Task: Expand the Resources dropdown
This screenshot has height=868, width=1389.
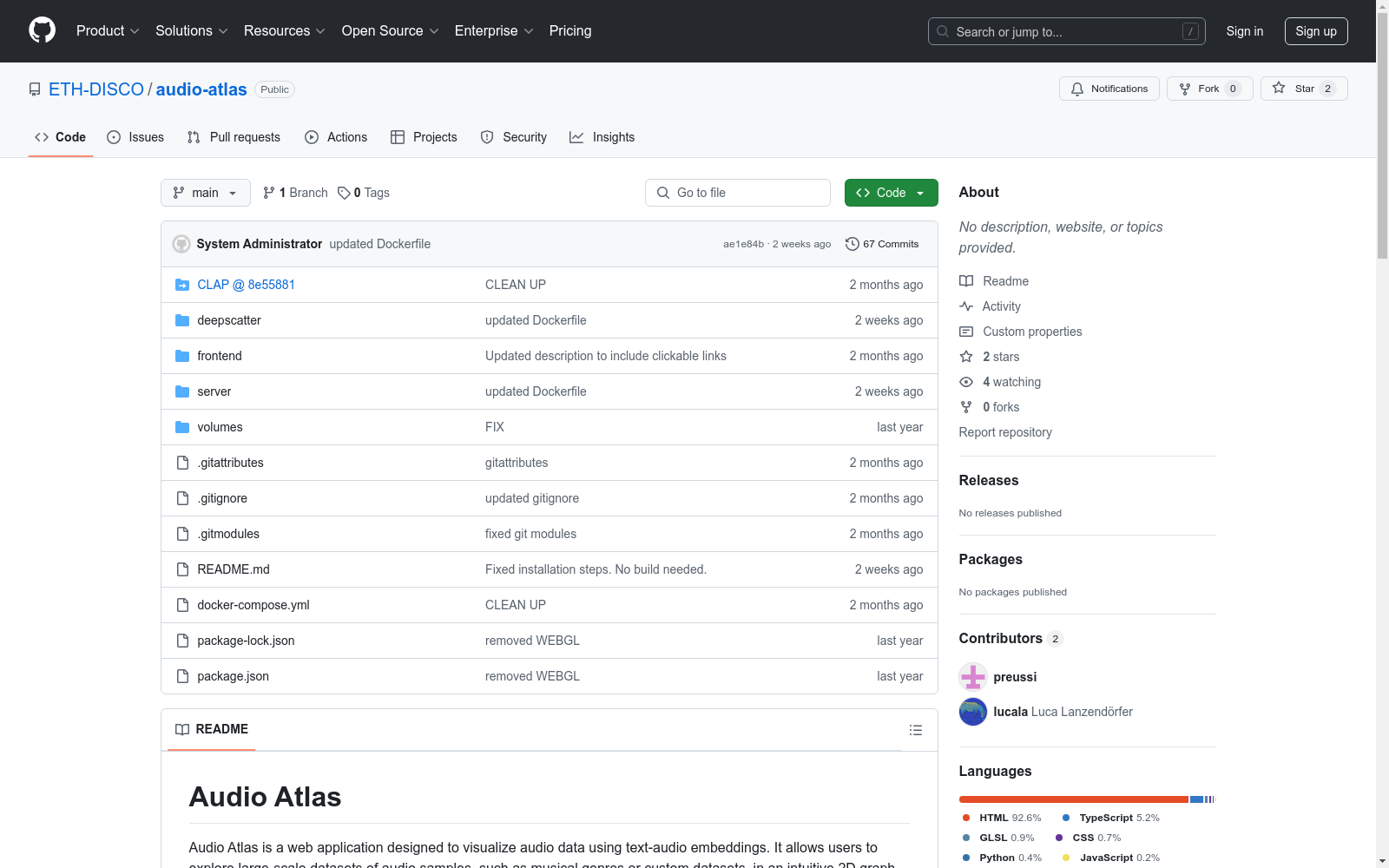Action: pos(285,30)
